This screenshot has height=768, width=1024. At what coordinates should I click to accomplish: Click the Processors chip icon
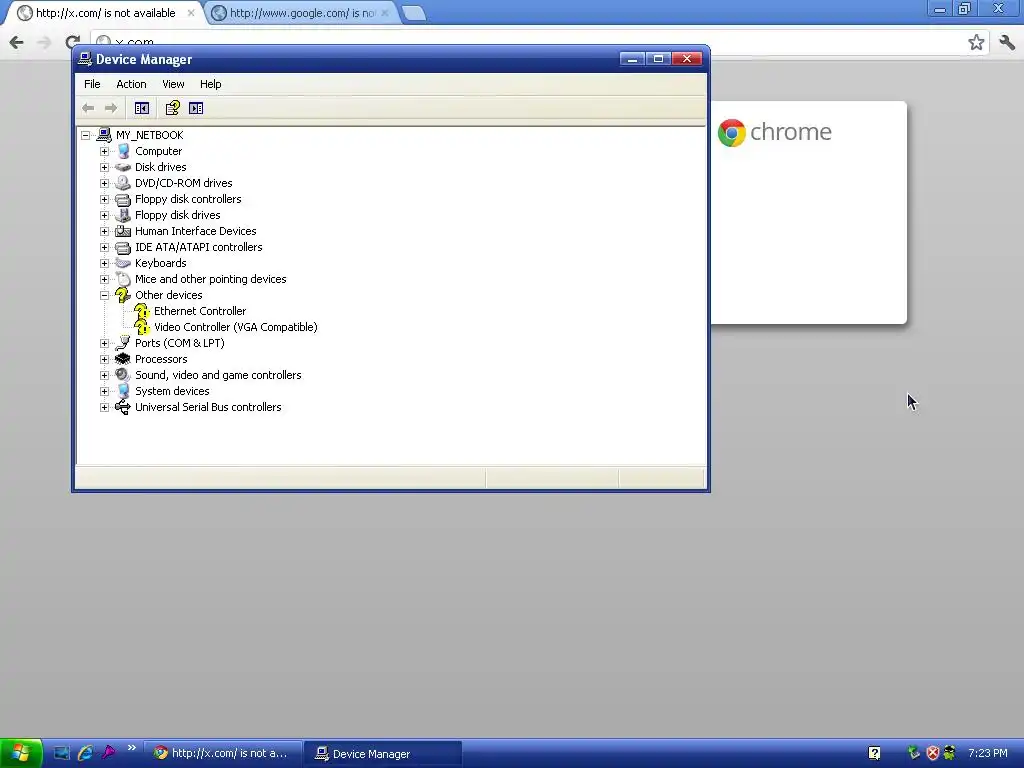click(x=123, y=359)
